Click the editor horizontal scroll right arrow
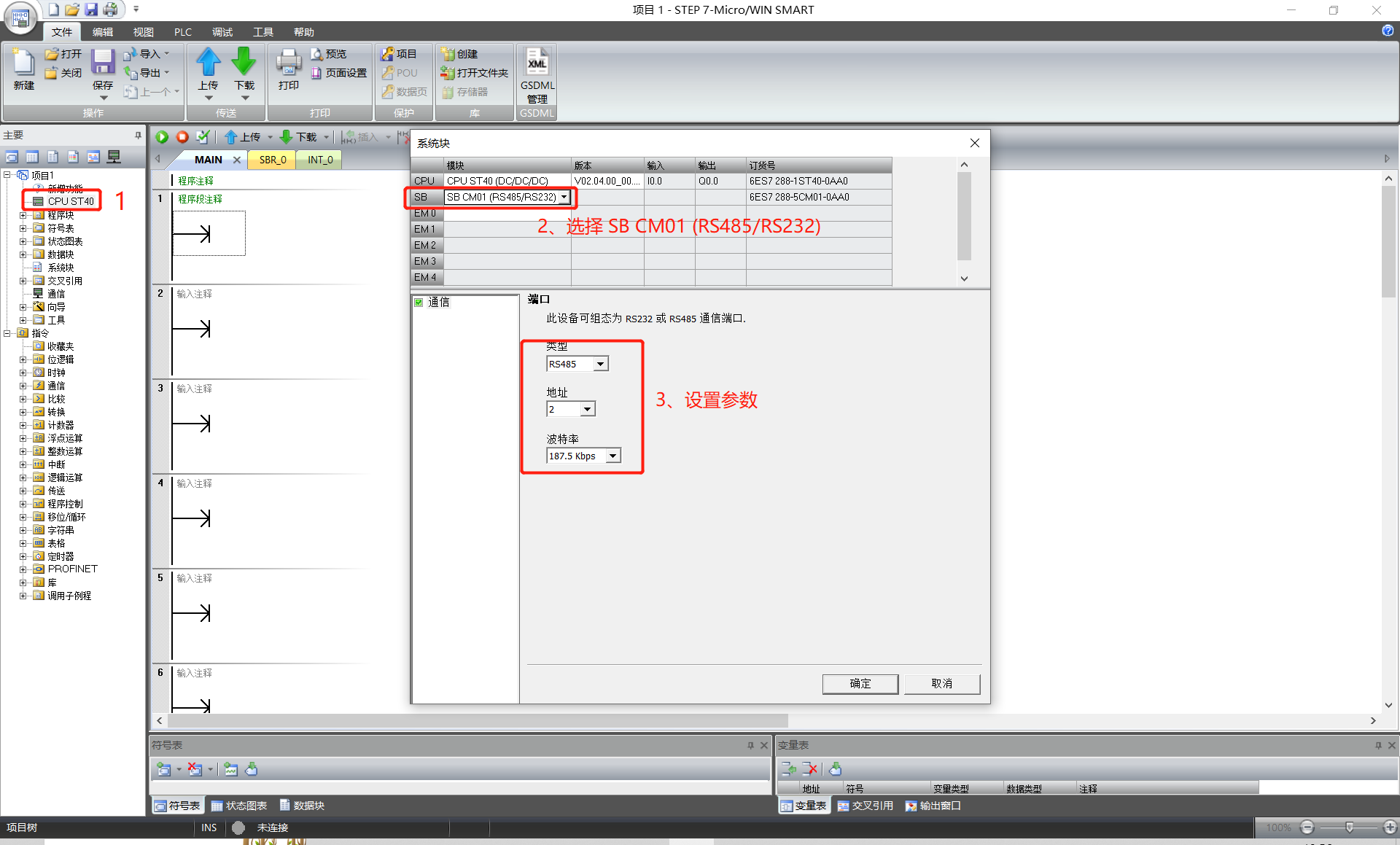The width and height of the screenshot is (1400, 845). 1373,720
